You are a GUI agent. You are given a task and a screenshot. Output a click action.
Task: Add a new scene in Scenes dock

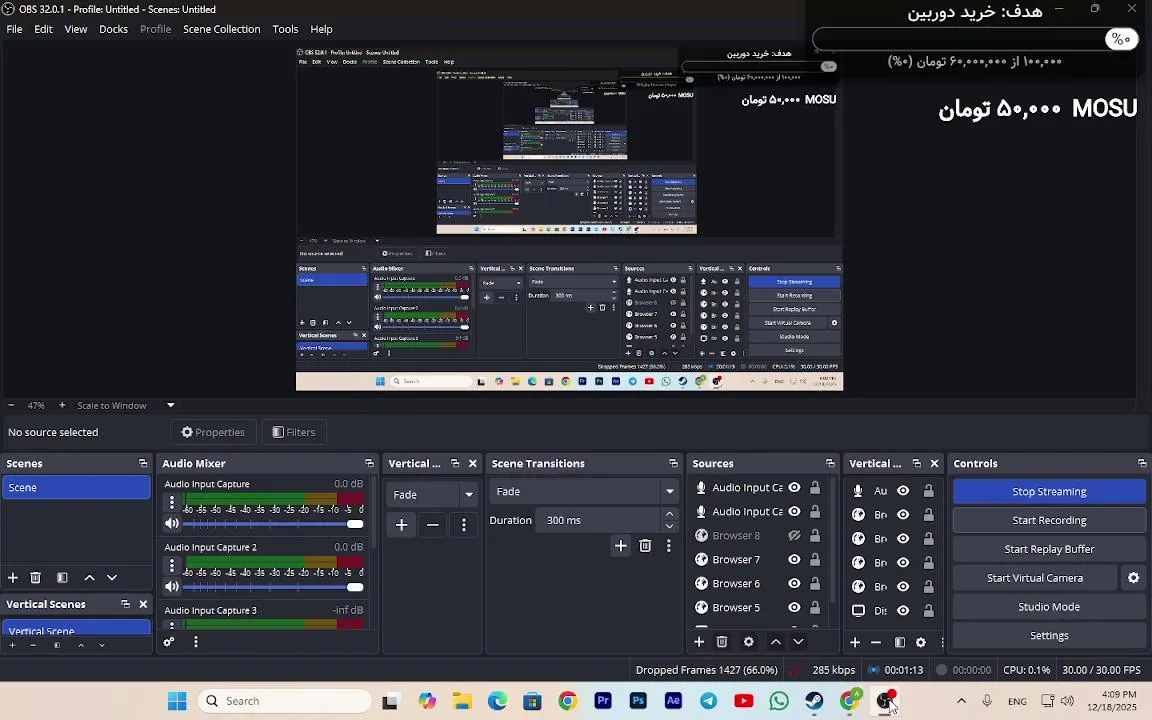[x=12, y=577]
